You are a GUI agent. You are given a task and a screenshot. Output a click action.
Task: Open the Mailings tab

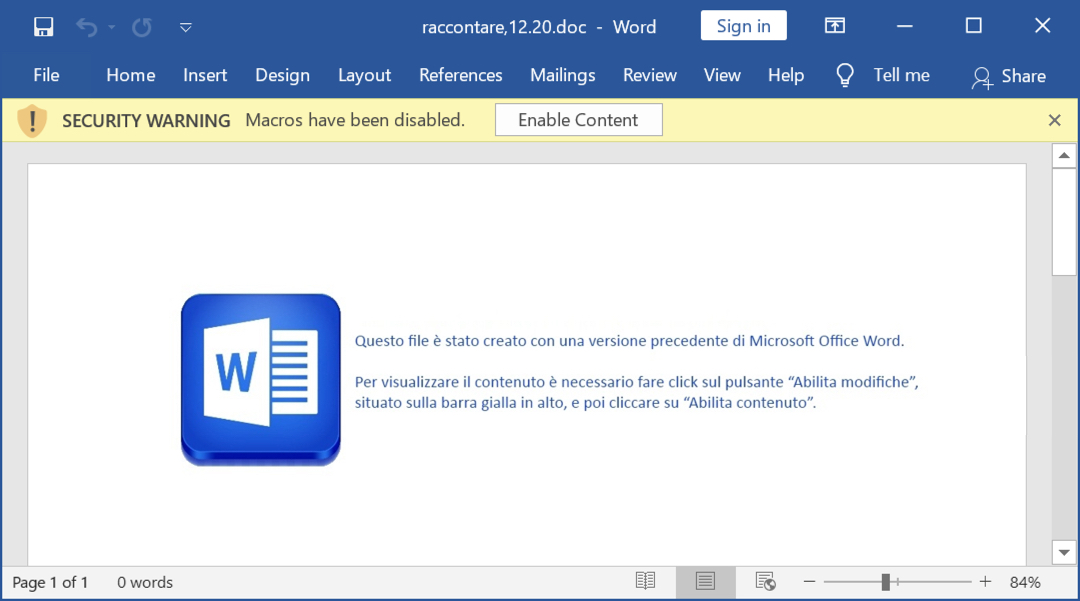[x=563, y=75]
